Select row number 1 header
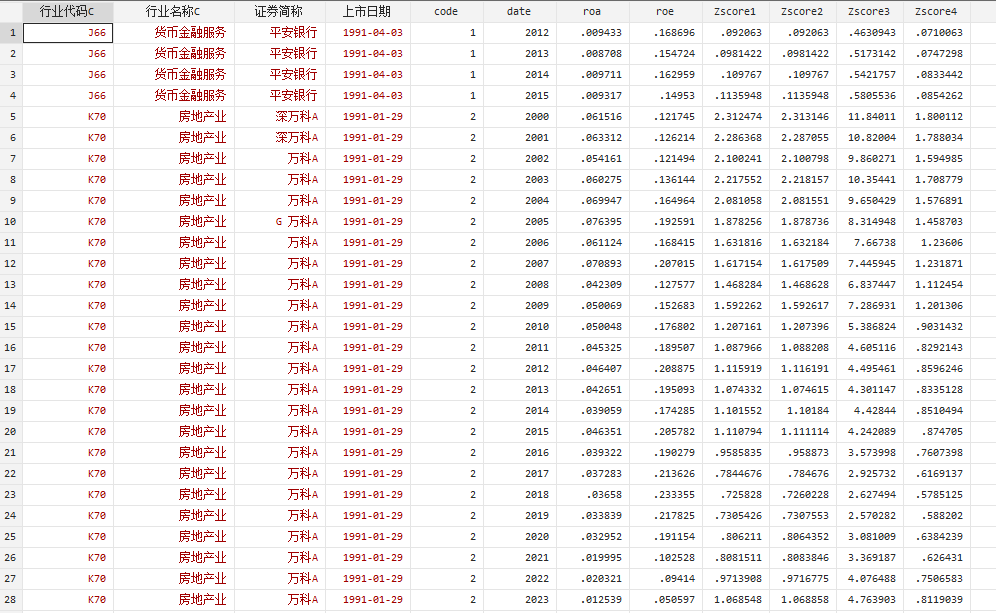 click(11, 33)
